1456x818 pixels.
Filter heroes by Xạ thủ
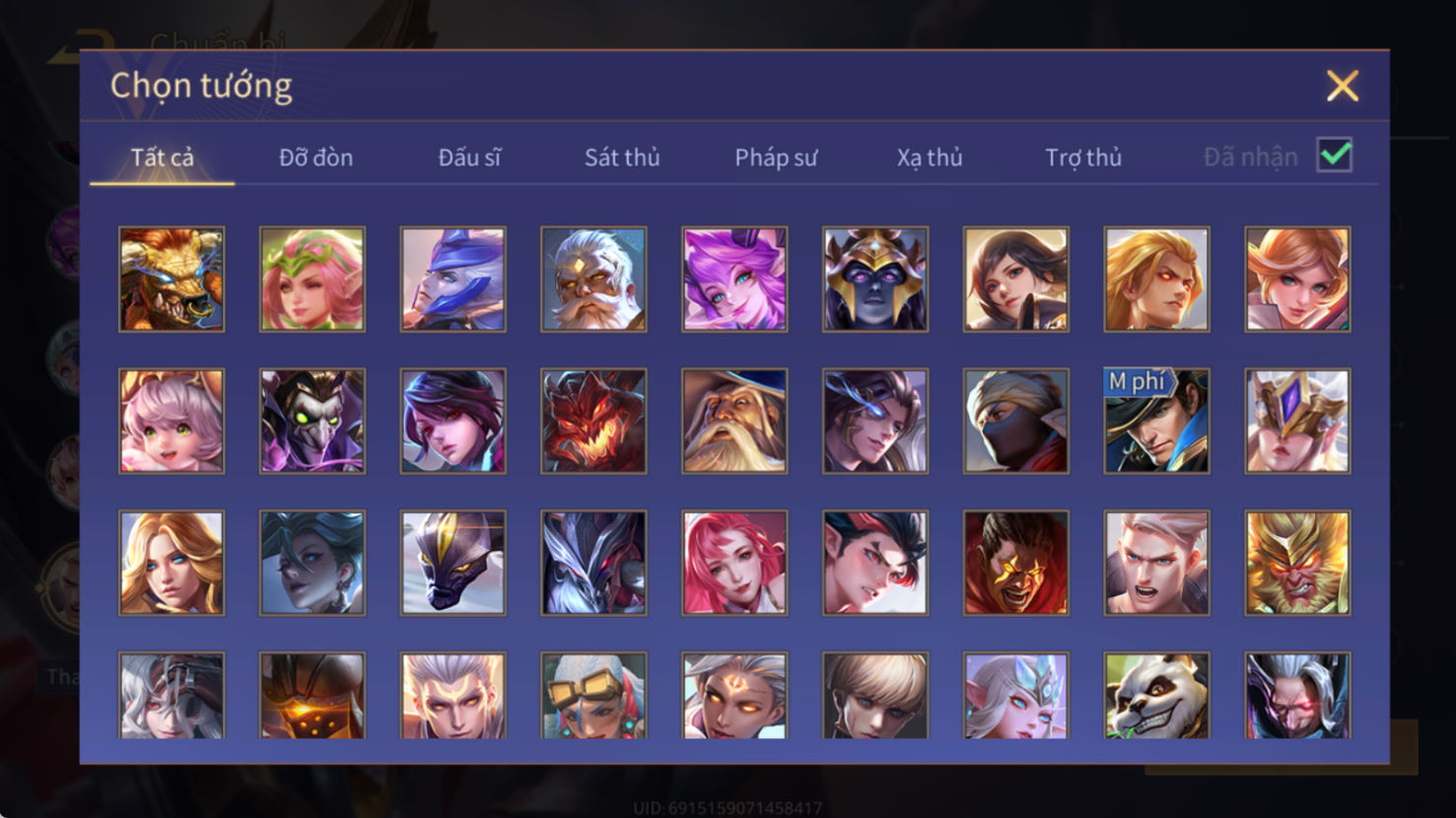click(930, 157)
